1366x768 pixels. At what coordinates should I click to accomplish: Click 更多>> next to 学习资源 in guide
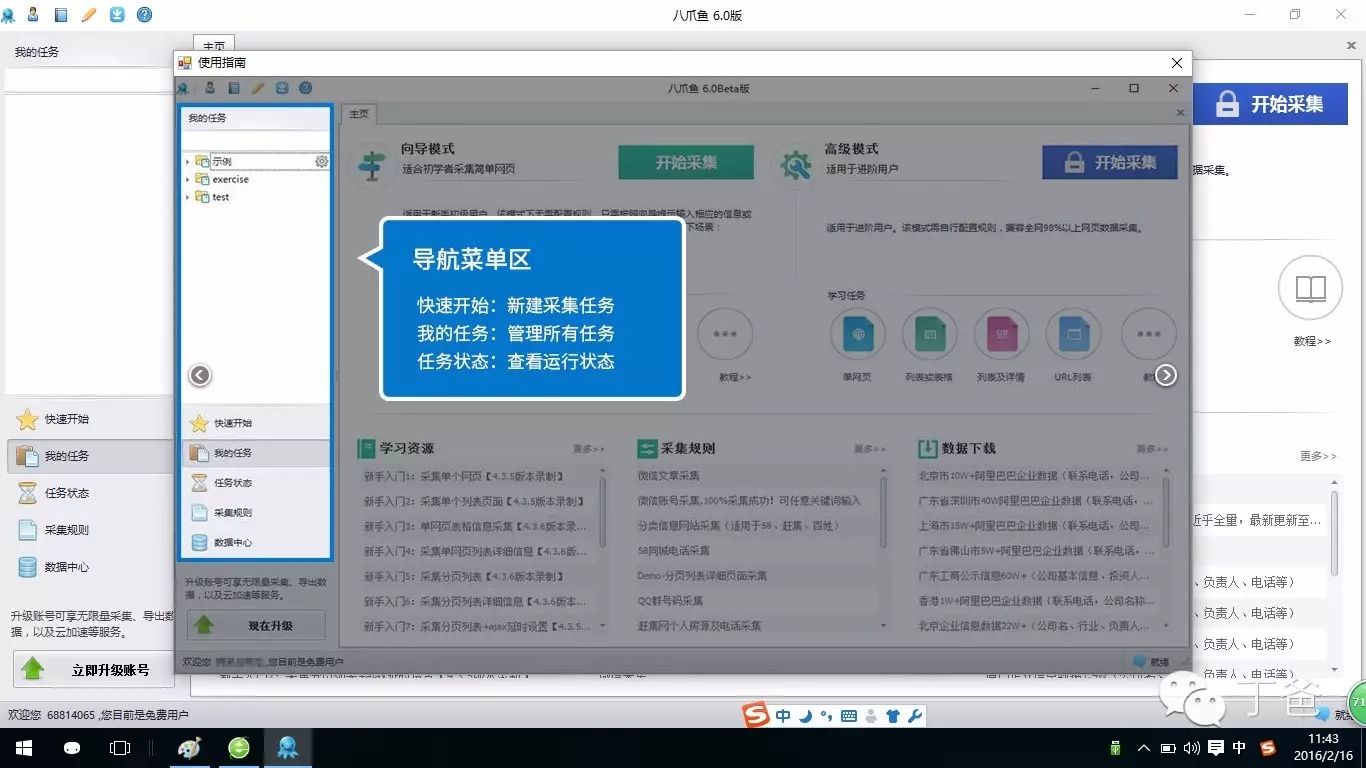click(589, 449)
